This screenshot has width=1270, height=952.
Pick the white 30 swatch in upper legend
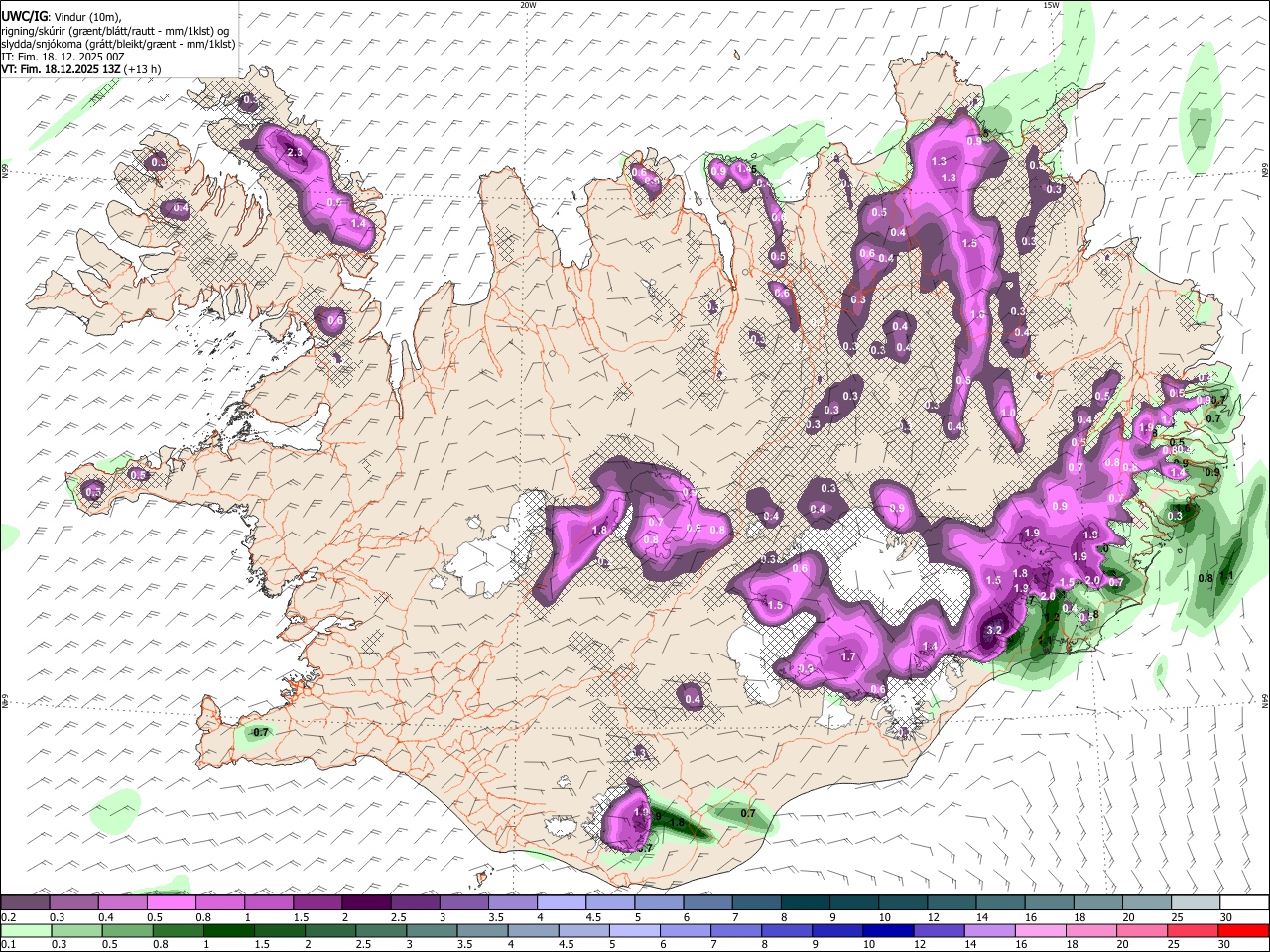pos(1244,903)
